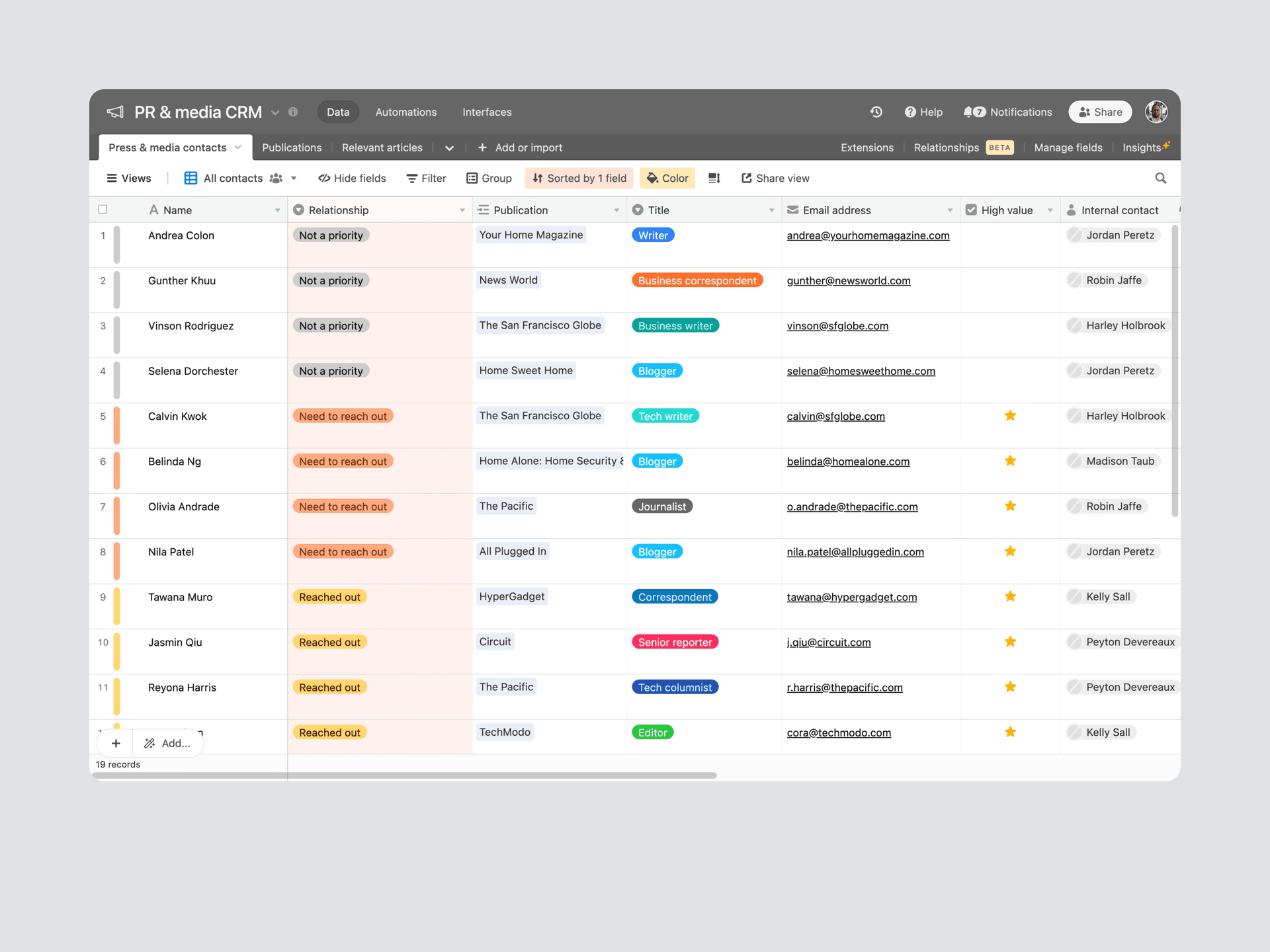Click the All contacts grid view icon
Viewport: 1270px width, 952px height.
coord(190,178)
